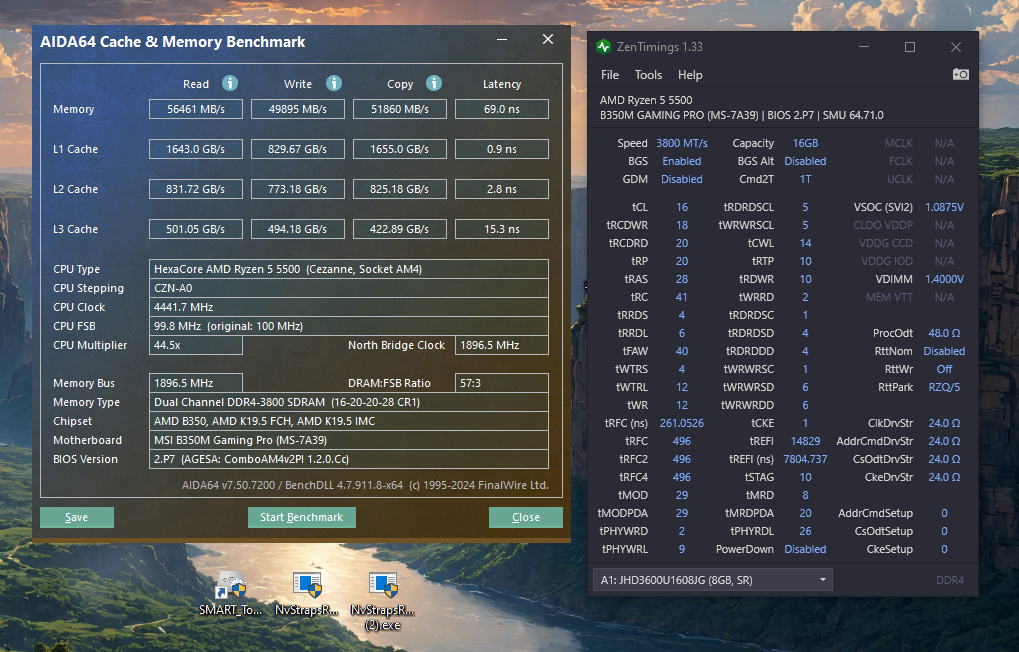Click the tRFC (ns) value 261.0526
This screenshot has height=652, width=1019.
(682, 423)
